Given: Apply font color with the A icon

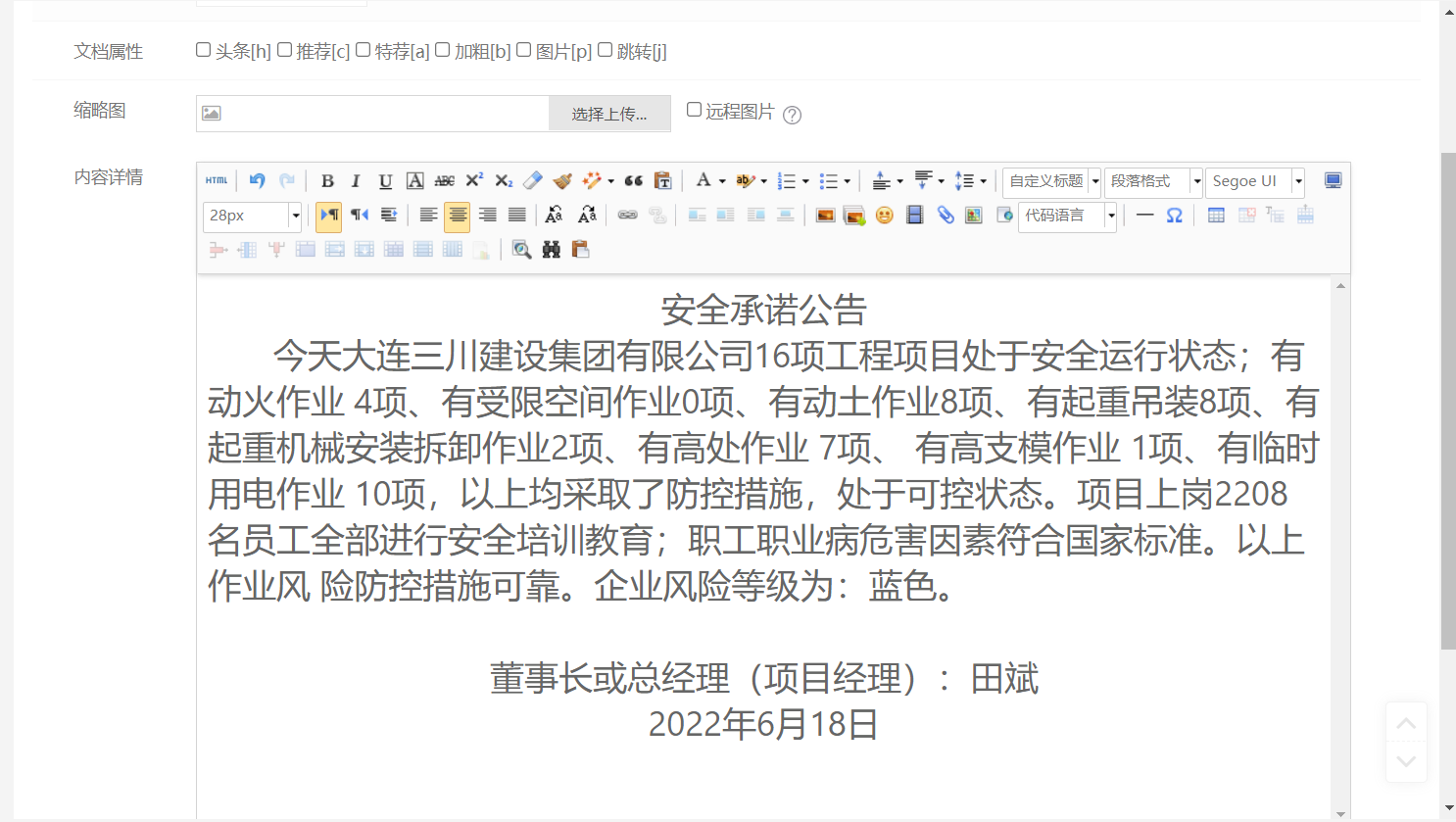Looking at the screenshot, I should point(704,181).
